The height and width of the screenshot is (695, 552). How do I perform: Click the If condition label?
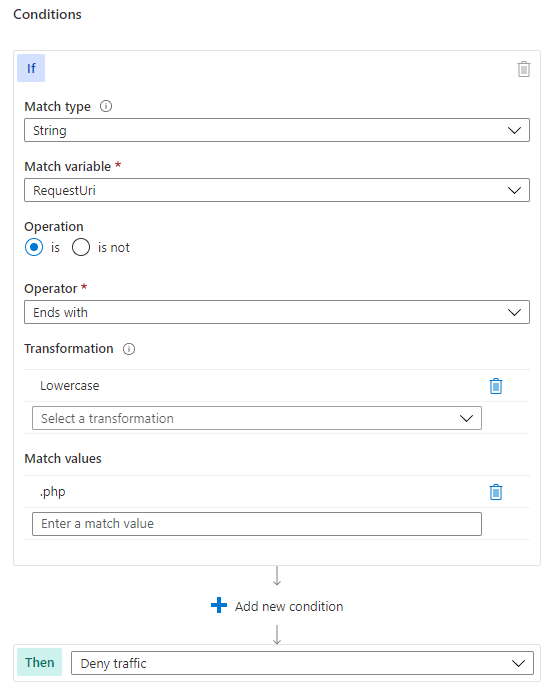31,68
